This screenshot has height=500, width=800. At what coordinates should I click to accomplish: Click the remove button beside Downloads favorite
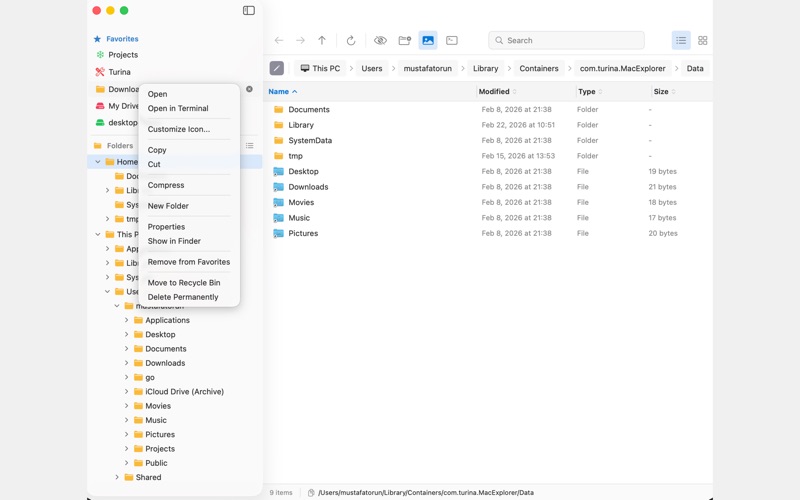[249, 89]
